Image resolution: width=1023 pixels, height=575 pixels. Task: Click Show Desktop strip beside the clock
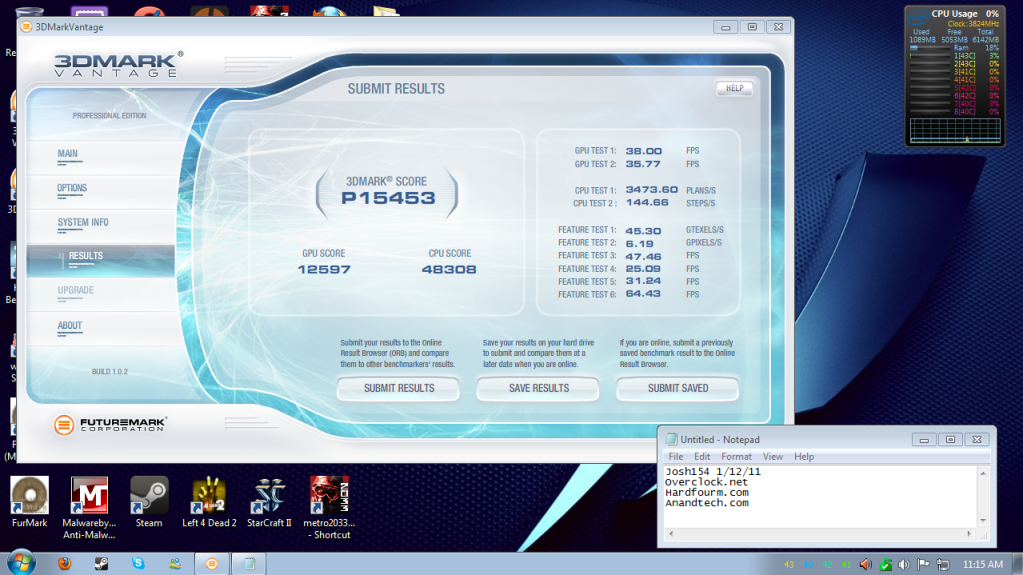coord(1017,564)
